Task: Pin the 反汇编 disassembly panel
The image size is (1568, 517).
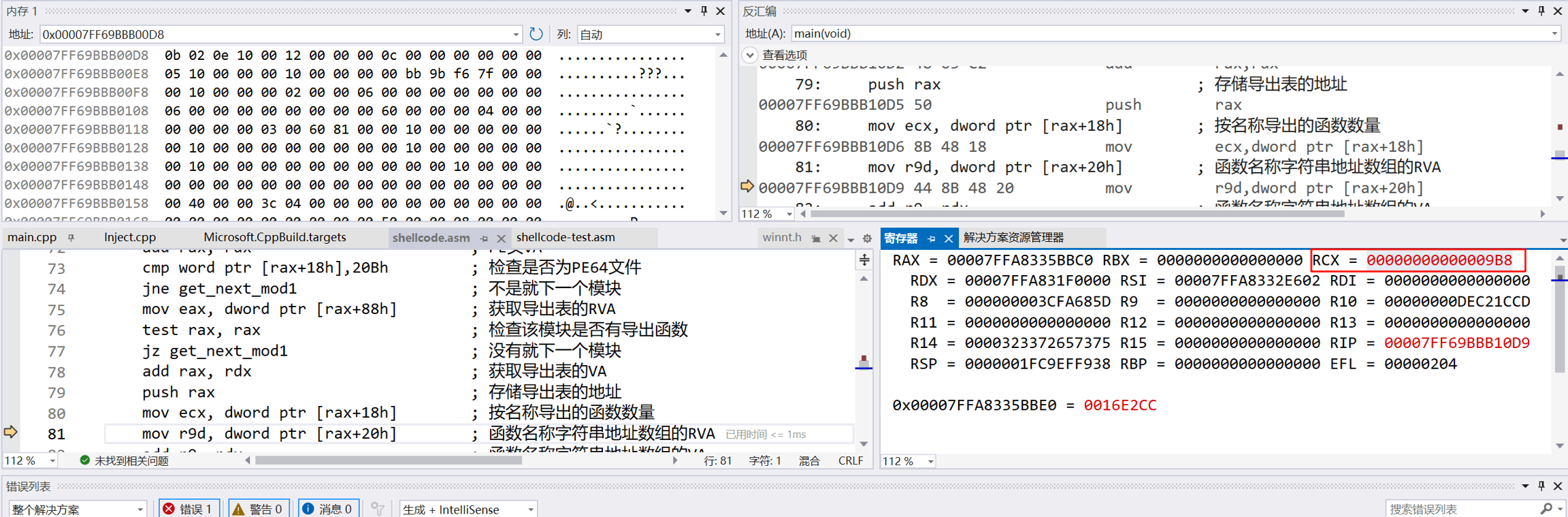Action: (1541, 11)
